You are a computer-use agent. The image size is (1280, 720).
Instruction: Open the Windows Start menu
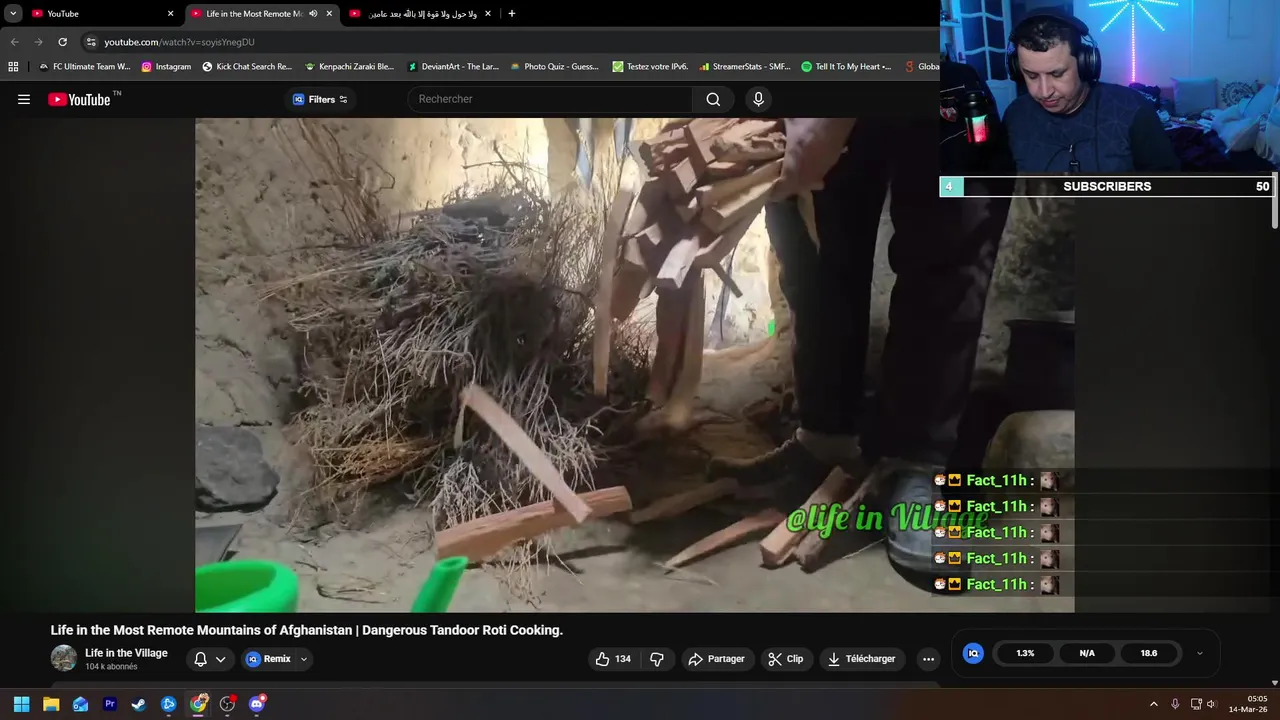[21, 704]
